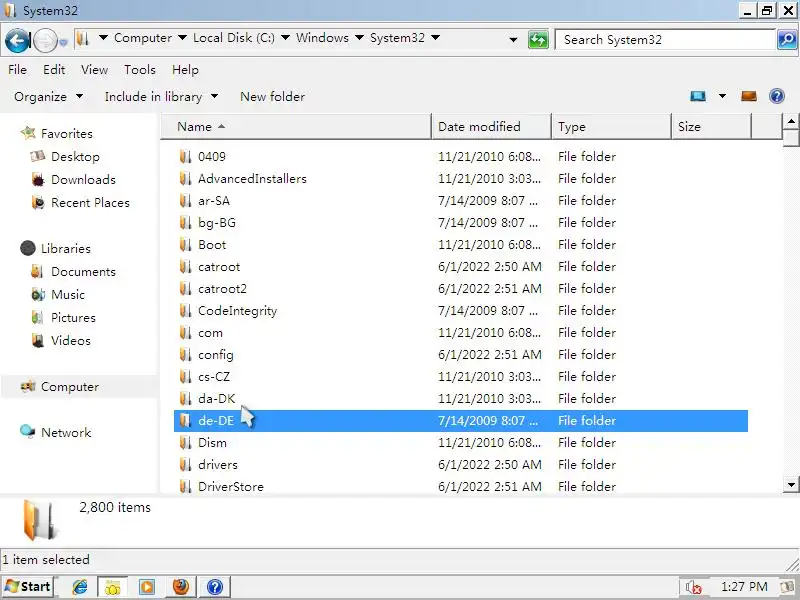Click the Change your view icon
The width and height of the screenshot is (800, 600).
tap(698, 96)
